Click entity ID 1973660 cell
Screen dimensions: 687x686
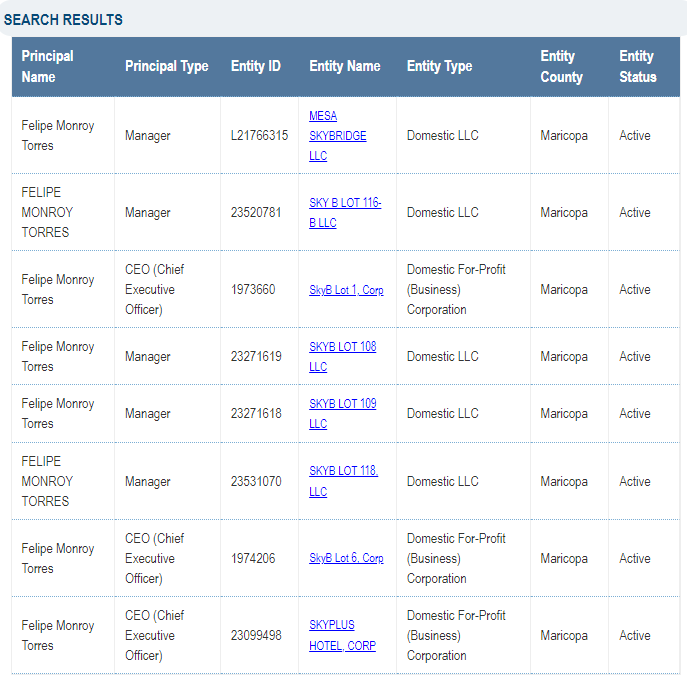[x=253, y=290]
